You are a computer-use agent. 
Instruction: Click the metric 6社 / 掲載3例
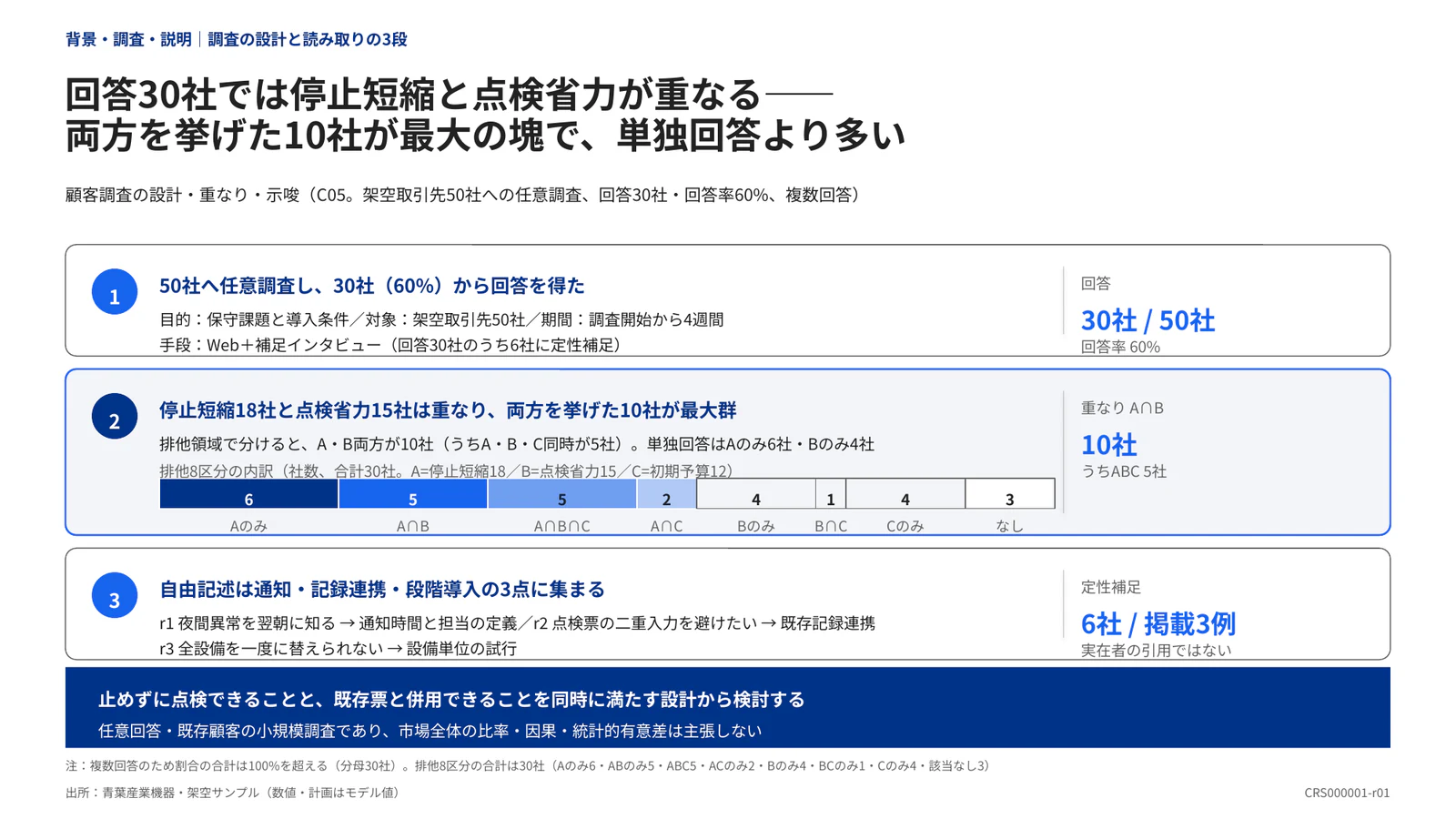tap(1158, 624)
